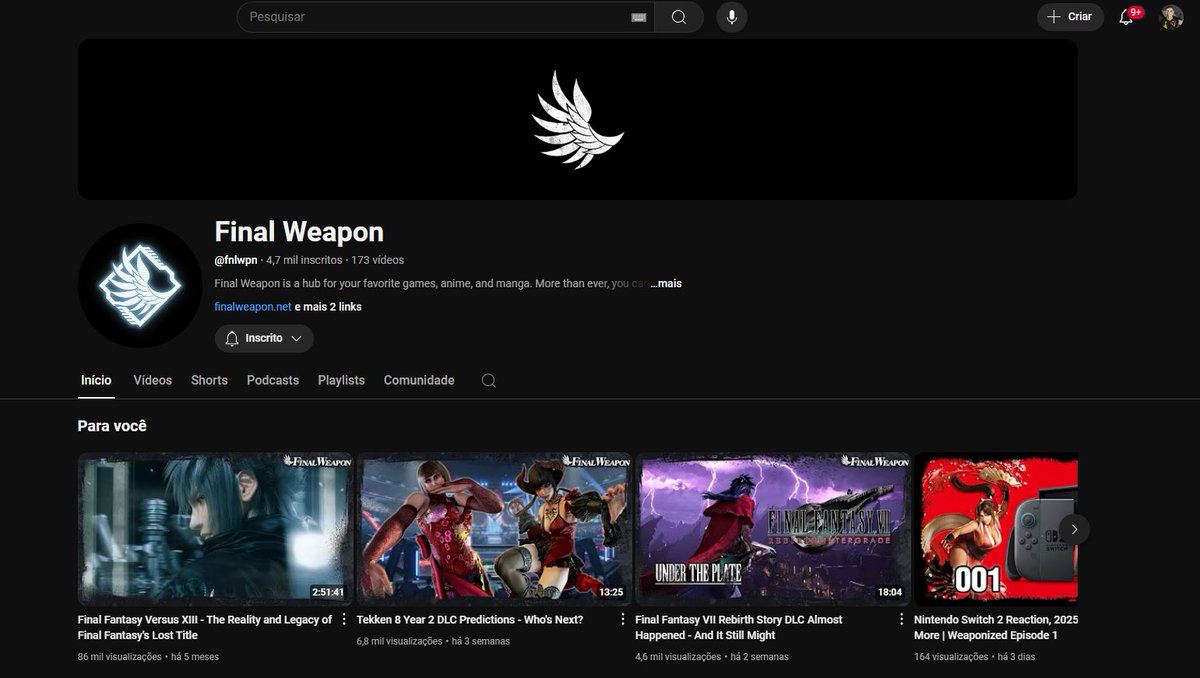The width and height of the screenshot is (1200, 678).
Task: Click the Criar button
Action: tap(1070, 17)
